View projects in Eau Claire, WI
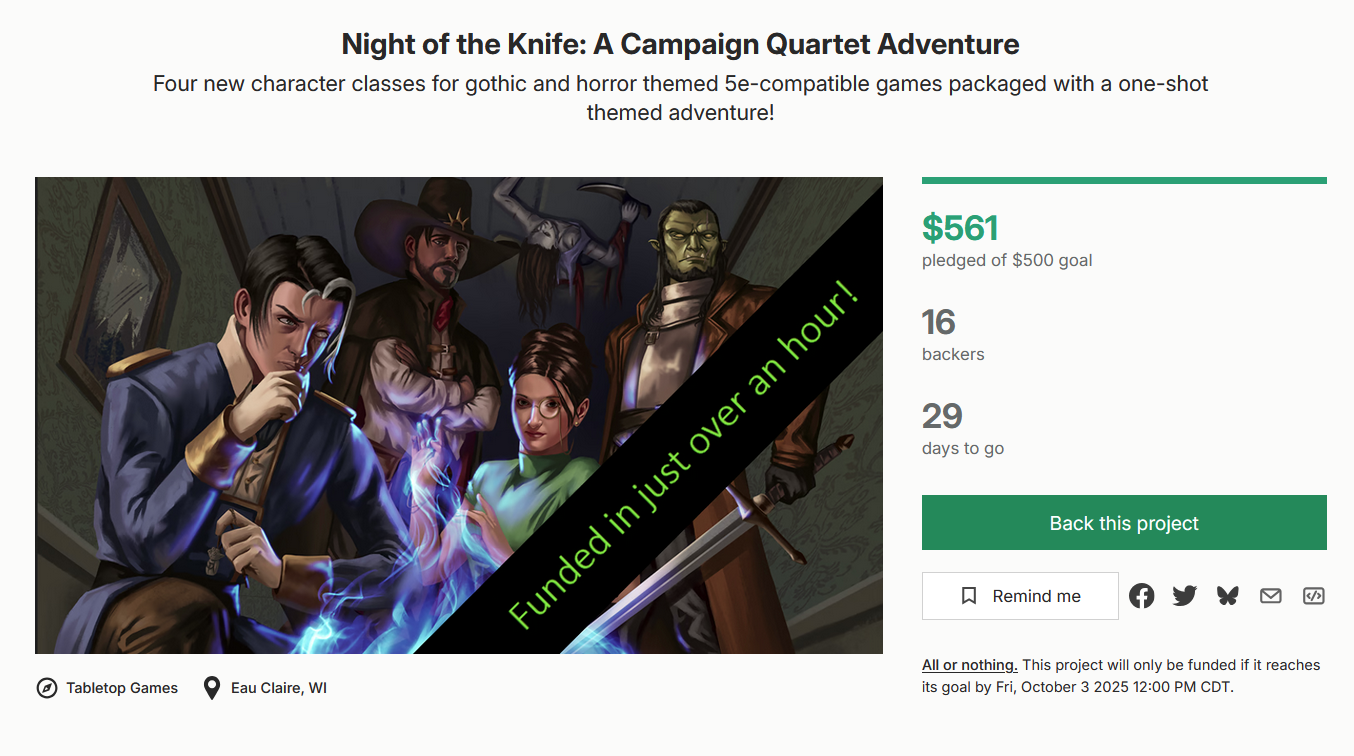The image size is (1354, 756). click(279, 688)
